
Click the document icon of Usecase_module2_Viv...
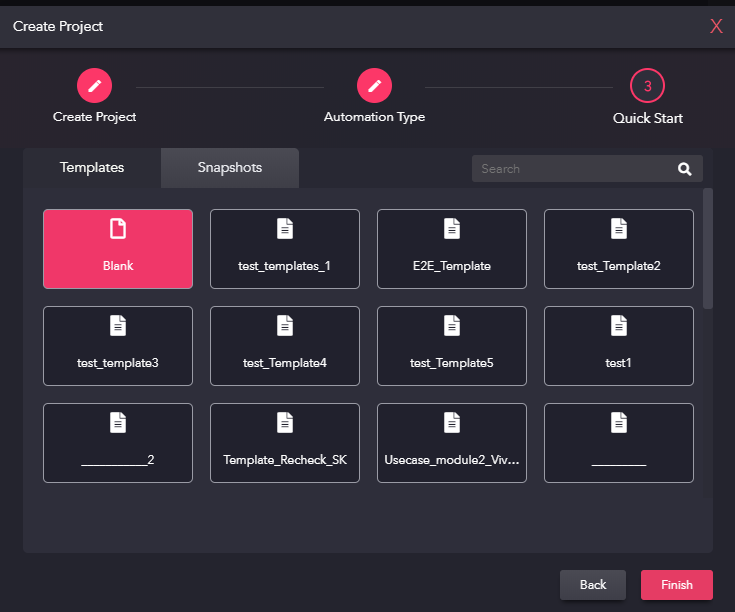click(x=451, y=423)
